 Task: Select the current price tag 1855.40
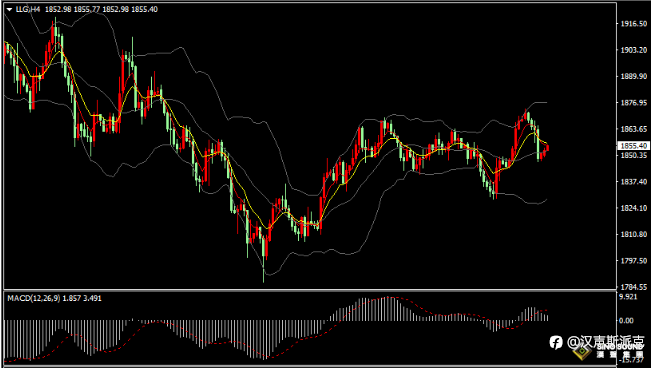click(633, 145)
